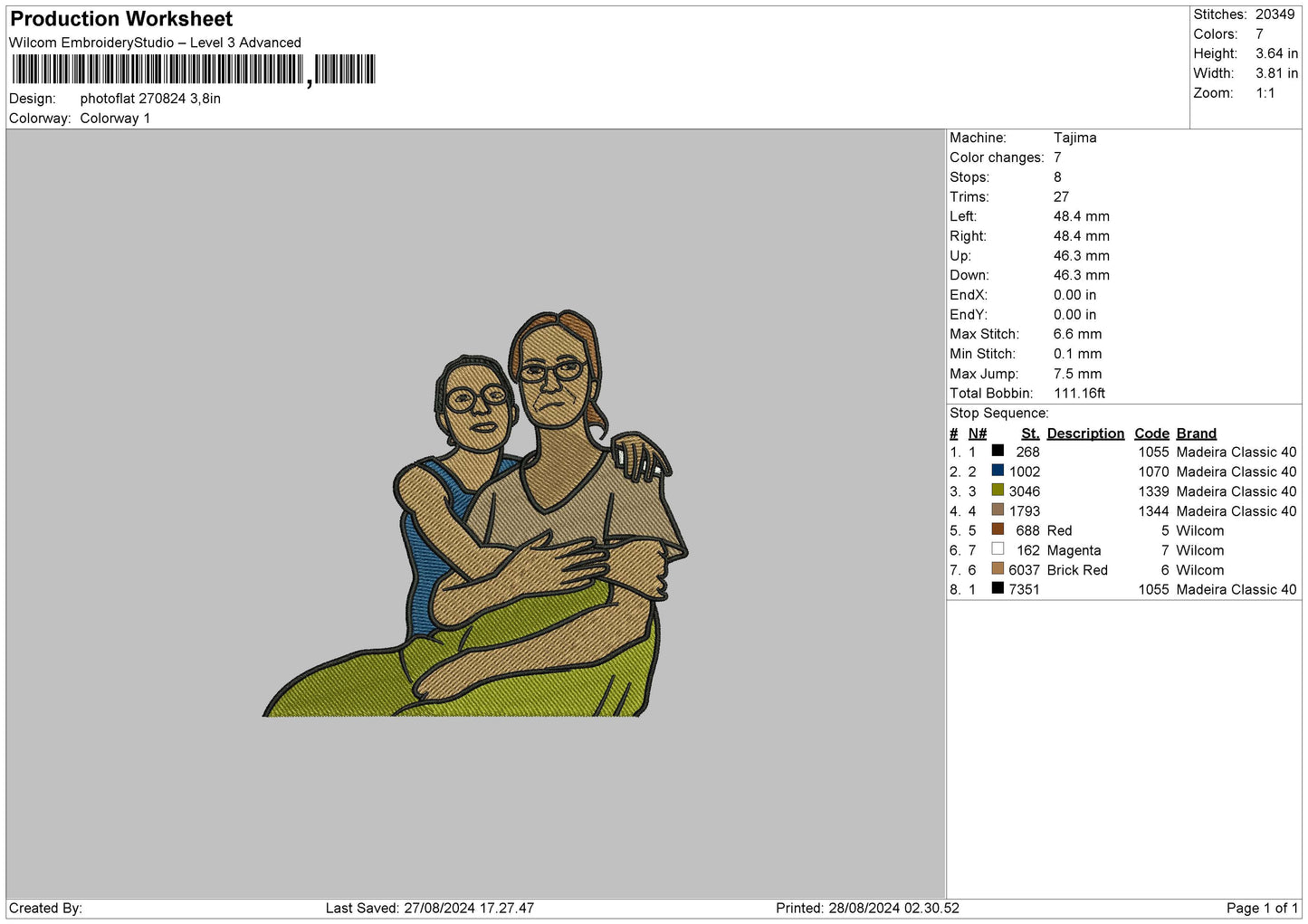Viewport: 1308px width, 924px height.
Task: Click the Max Jump value 7.5 mm
Action: [x=1077, y=374]
